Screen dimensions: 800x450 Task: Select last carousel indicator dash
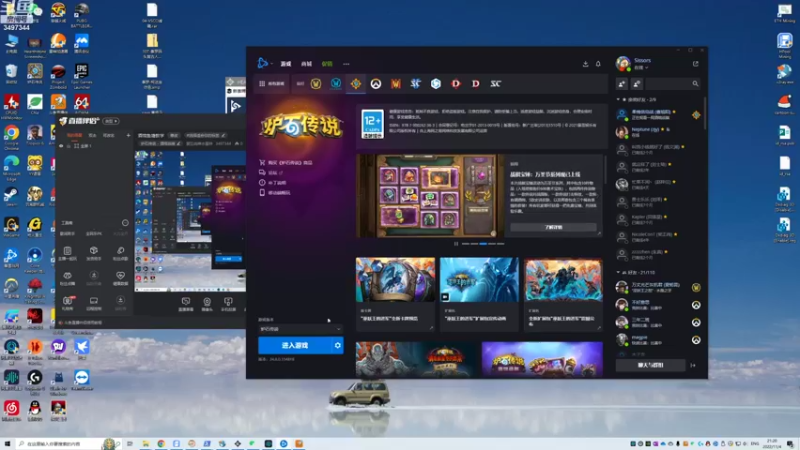pos(501,244)
